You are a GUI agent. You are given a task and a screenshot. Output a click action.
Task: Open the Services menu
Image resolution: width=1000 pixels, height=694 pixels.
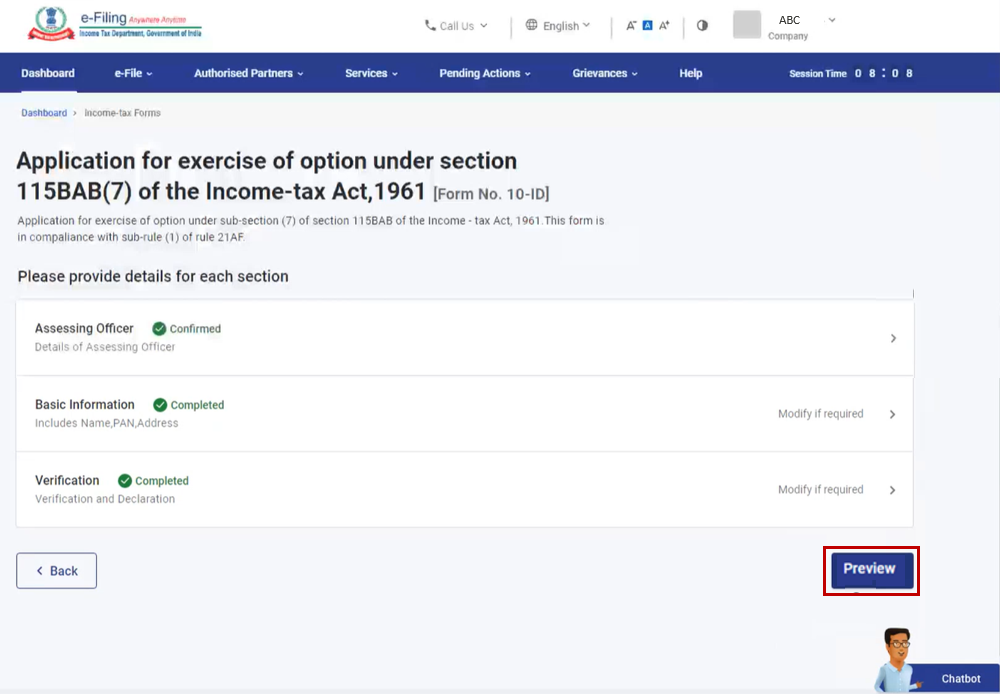[371, 73]
